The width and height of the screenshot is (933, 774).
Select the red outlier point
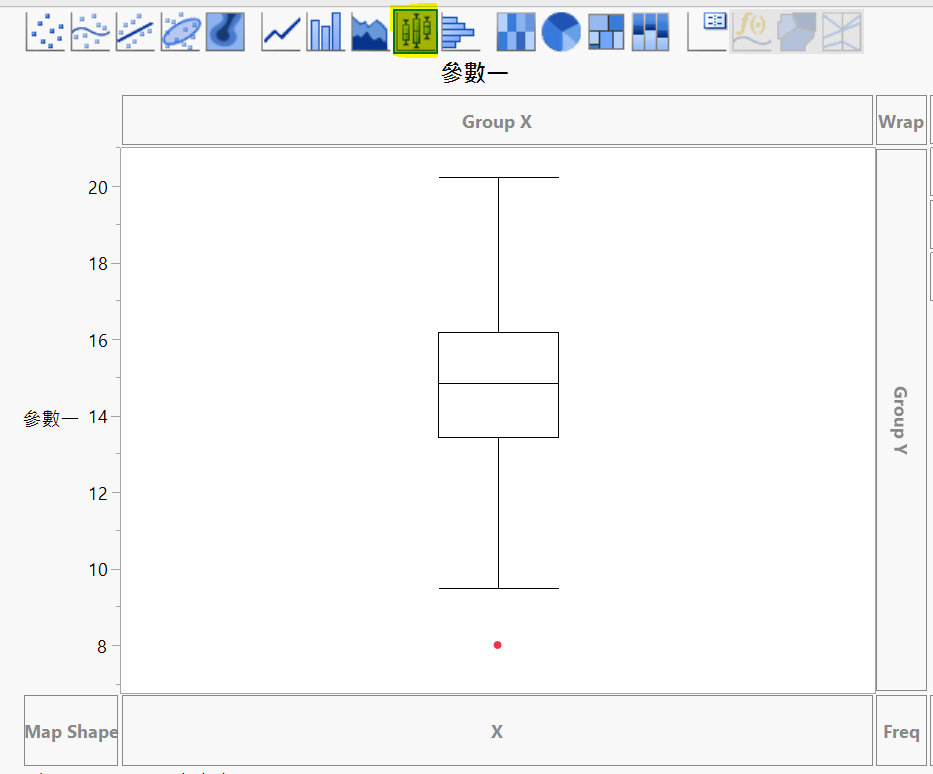click(497, 645)
